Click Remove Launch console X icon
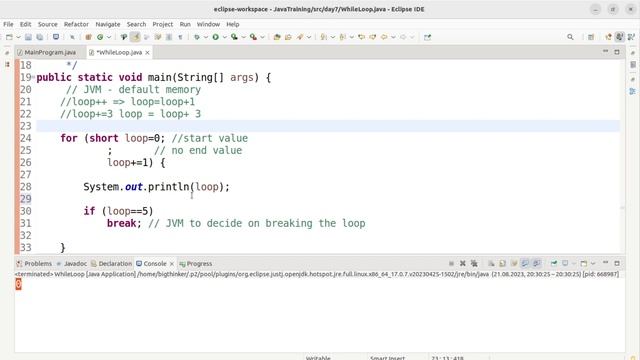Viewport: 640px width, 360px height. [462, 264]
